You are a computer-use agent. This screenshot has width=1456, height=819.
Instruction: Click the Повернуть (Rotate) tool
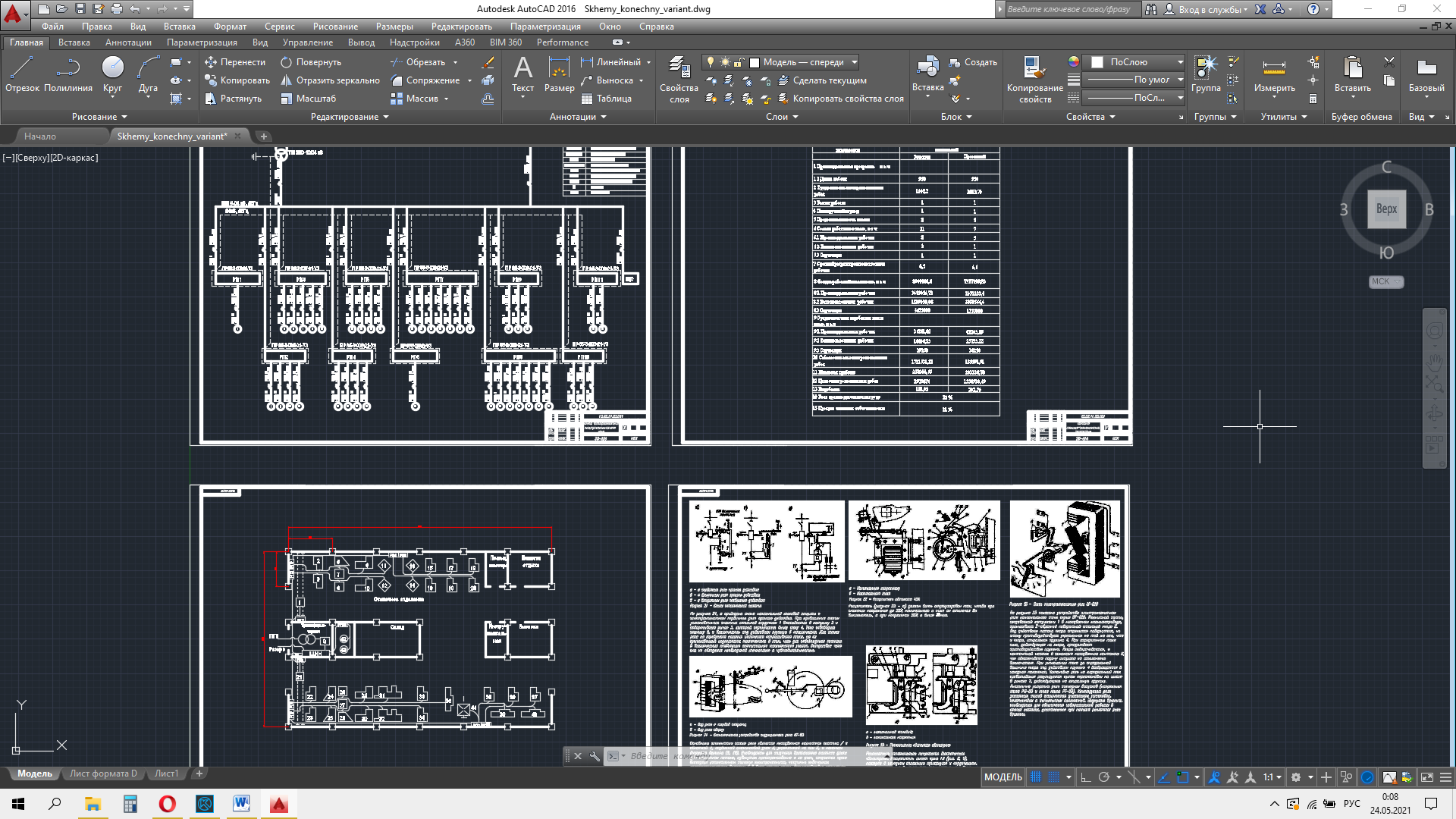coord(311,62)
